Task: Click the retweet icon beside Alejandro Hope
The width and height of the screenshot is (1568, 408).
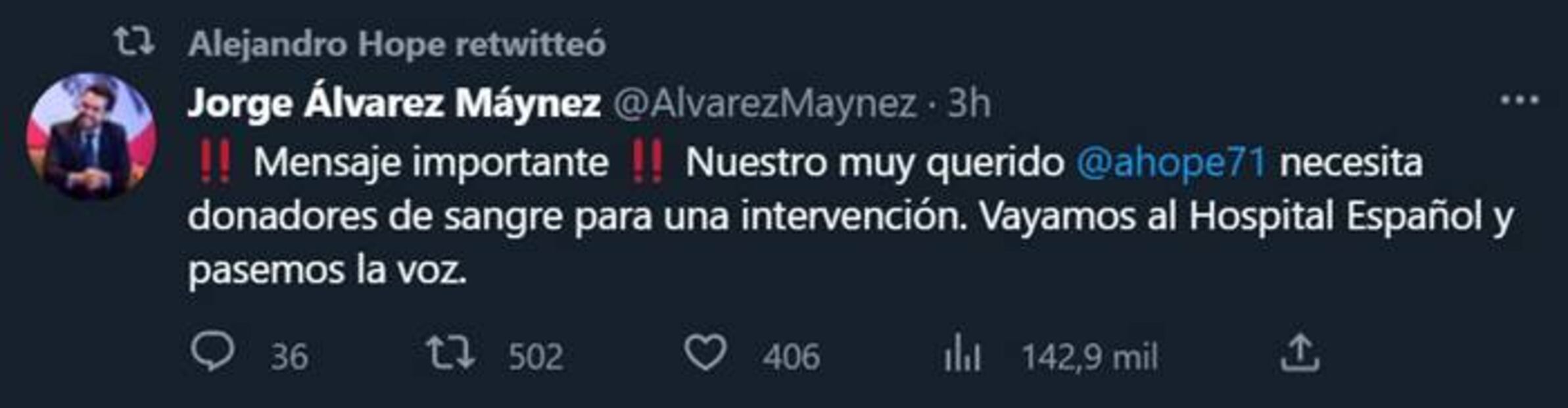Action: (x=134, y=42)
